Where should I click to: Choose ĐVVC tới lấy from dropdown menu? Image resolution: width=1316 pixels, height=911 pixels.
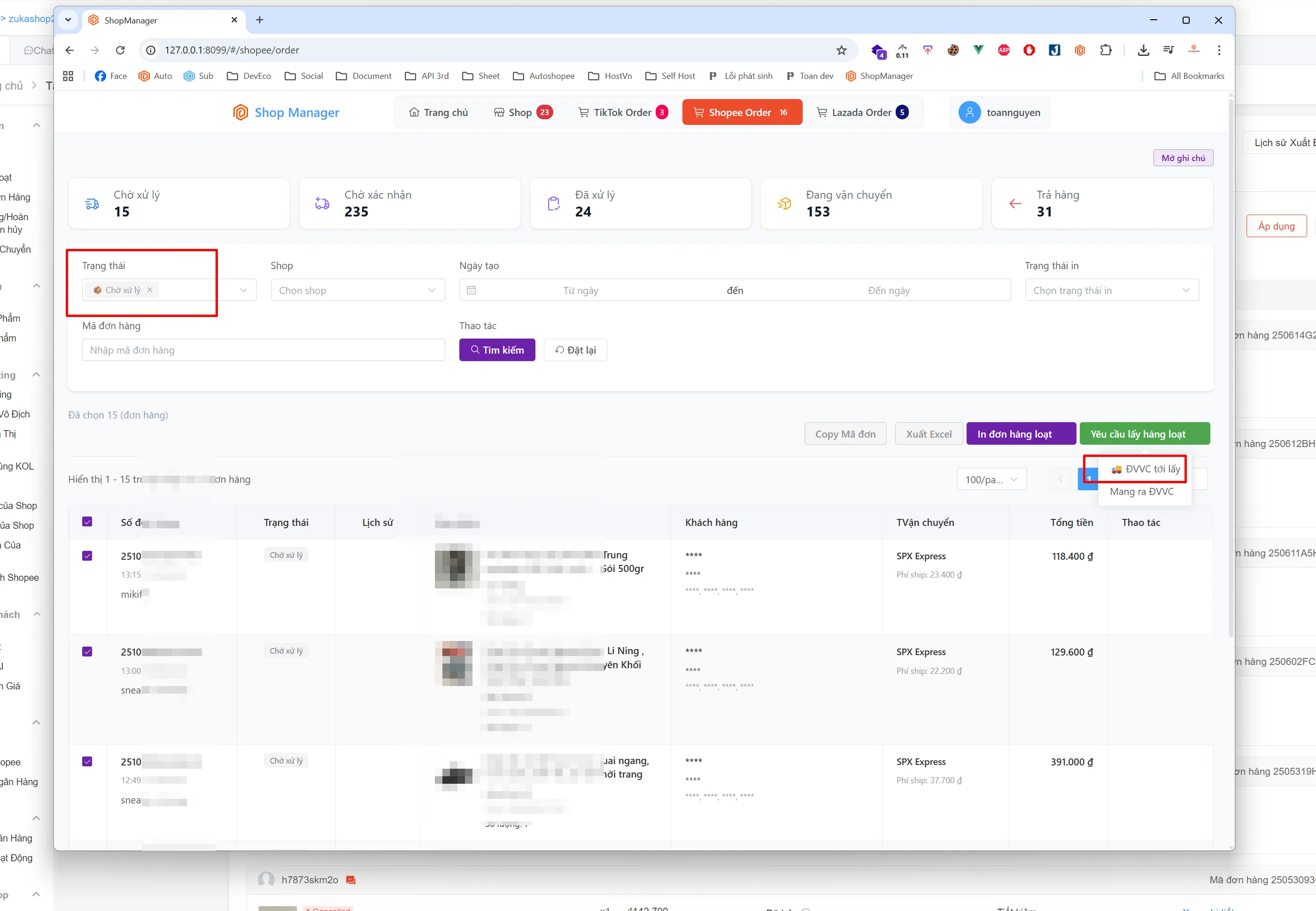[x=1145, y=469]
